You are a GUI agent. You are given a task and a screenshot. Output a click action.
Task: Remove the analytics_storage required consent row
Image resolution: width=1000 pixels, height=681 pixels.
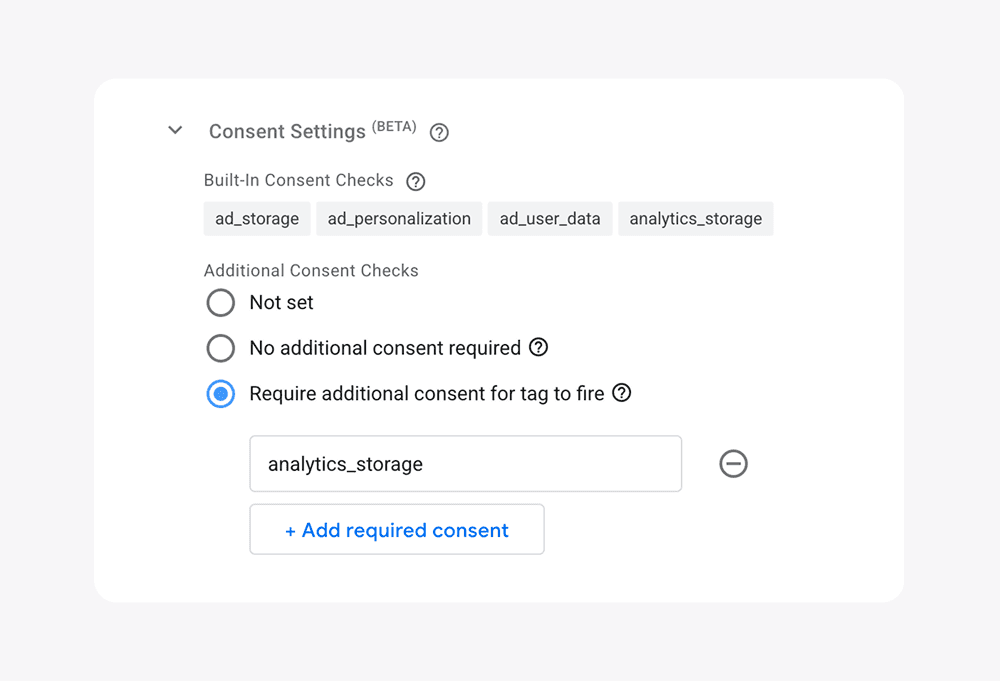(x=733, y=463)
